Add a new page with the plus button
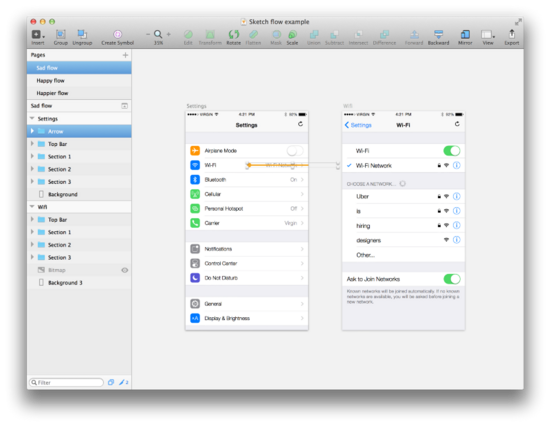The image size is (550, 426). 125,55
